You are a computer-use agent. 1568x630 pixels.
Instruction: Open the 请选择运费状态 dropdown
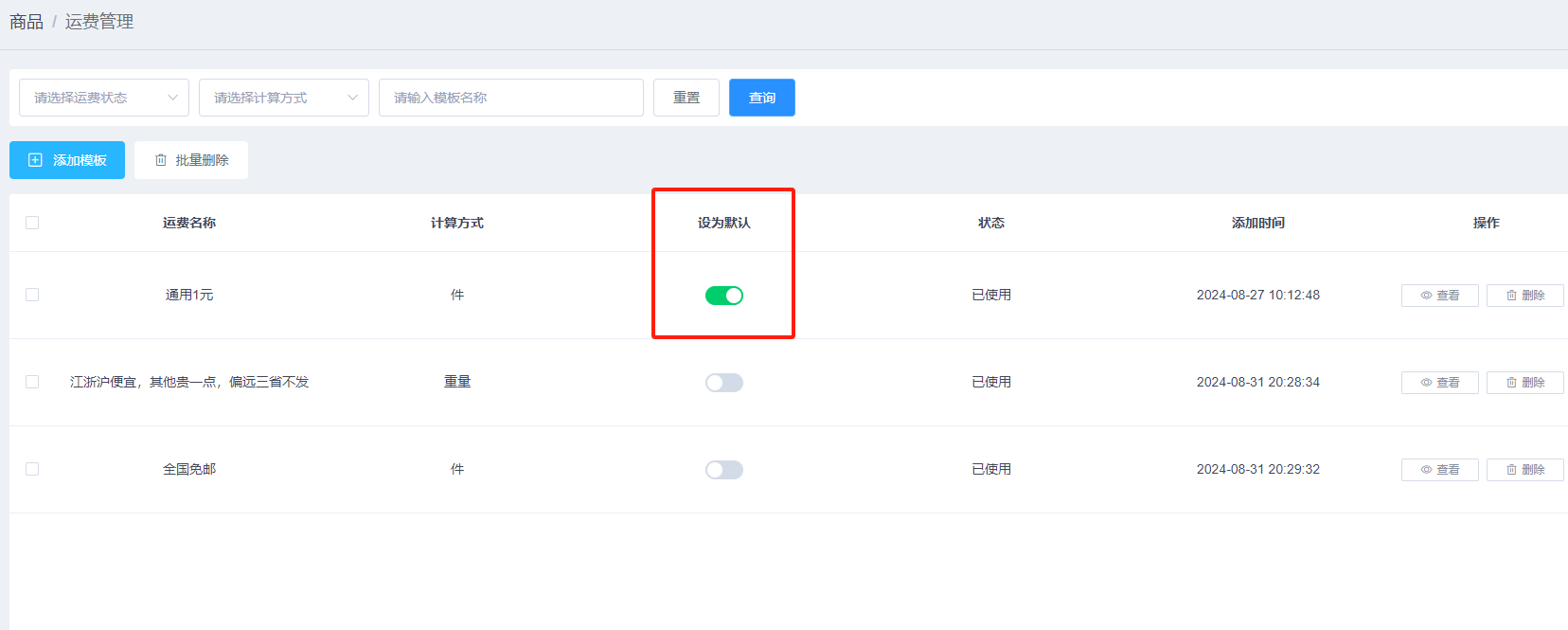click(x=104, y=98)
